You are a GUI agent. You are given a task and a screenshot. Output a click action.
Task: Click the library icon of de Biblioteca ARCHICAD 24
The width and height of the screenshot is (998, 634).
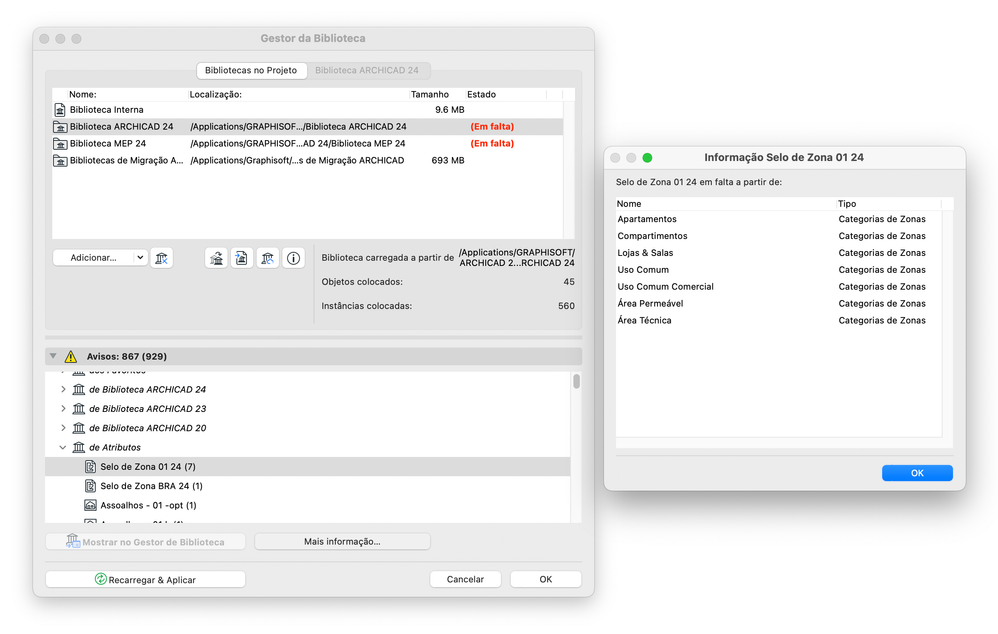78,390
